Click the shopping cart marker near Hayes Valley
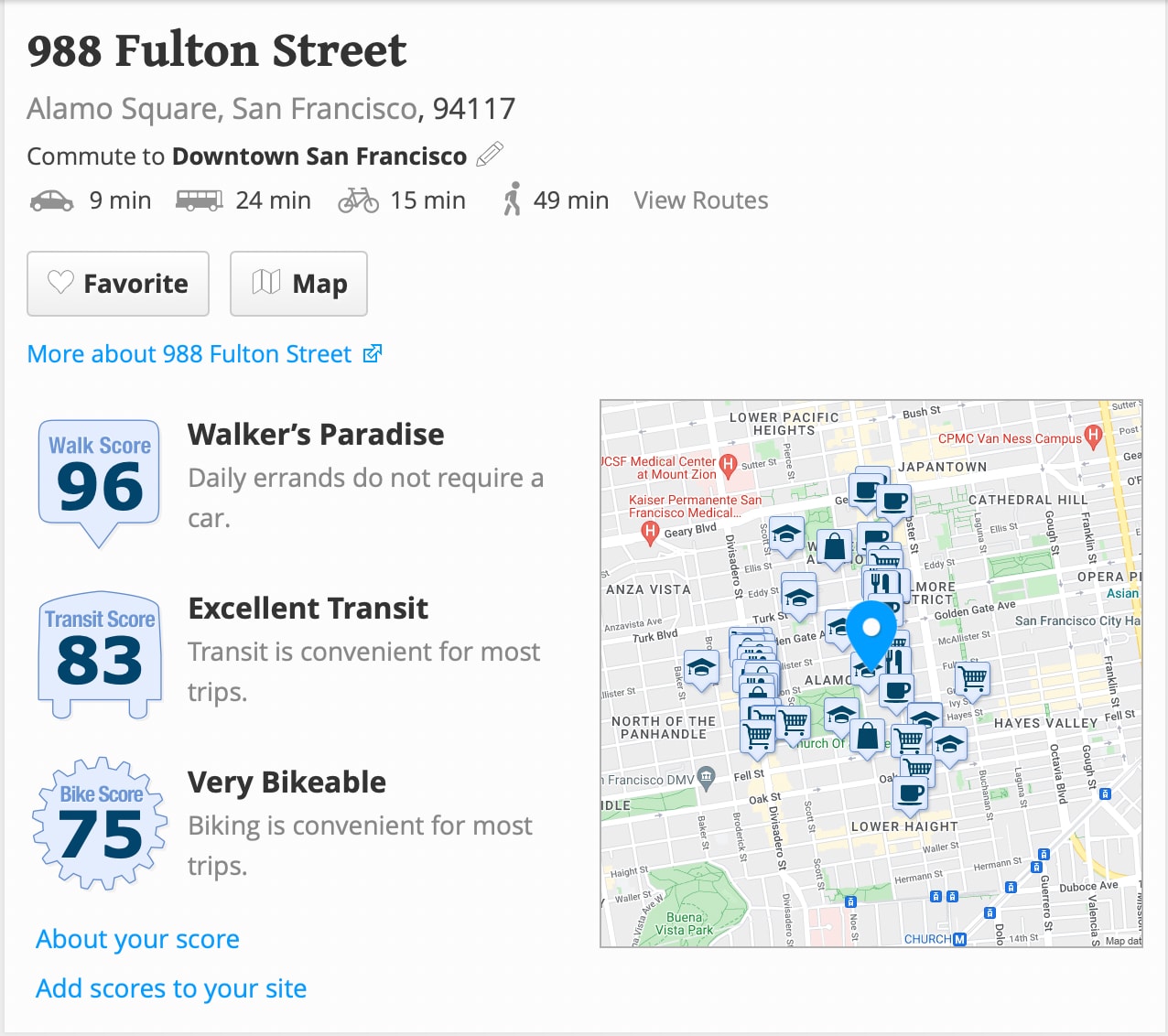Image resolution: width=1168 pixels, height=1036 pixels. click(973, 678)
